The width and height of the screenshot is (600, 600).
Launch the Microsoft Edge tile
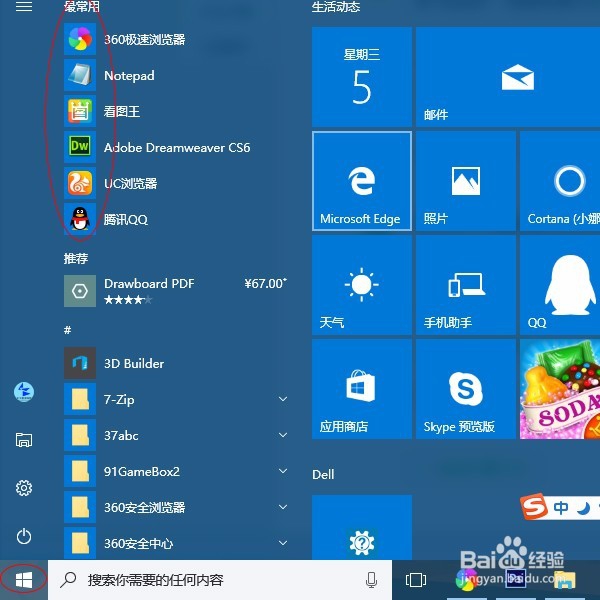pyautogui.click(x=362, y=181)
